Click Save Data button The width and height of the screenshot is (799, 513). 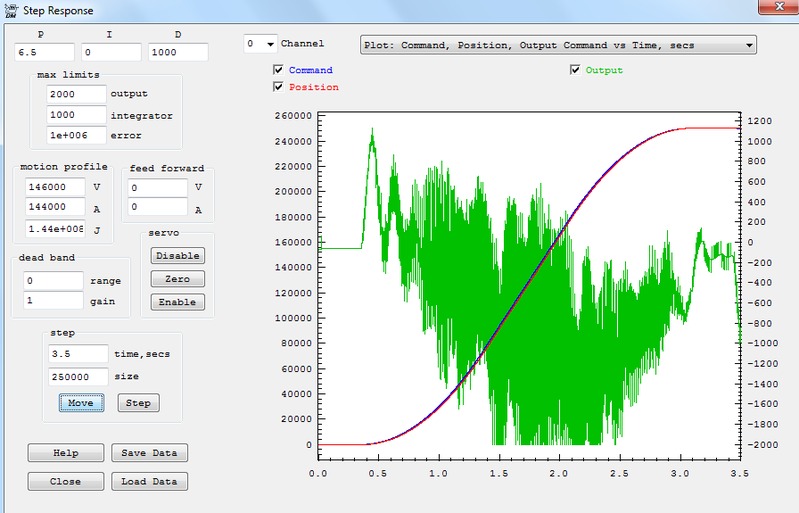click(148, 453)
